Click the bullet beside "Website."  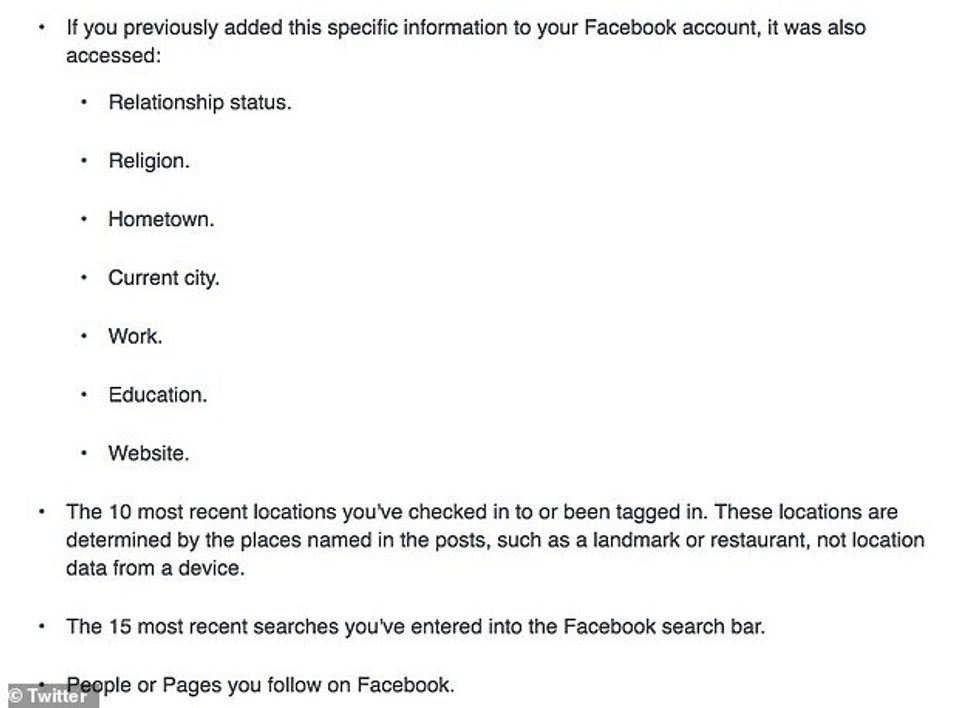pyautogui.click(x=84, y=454)
